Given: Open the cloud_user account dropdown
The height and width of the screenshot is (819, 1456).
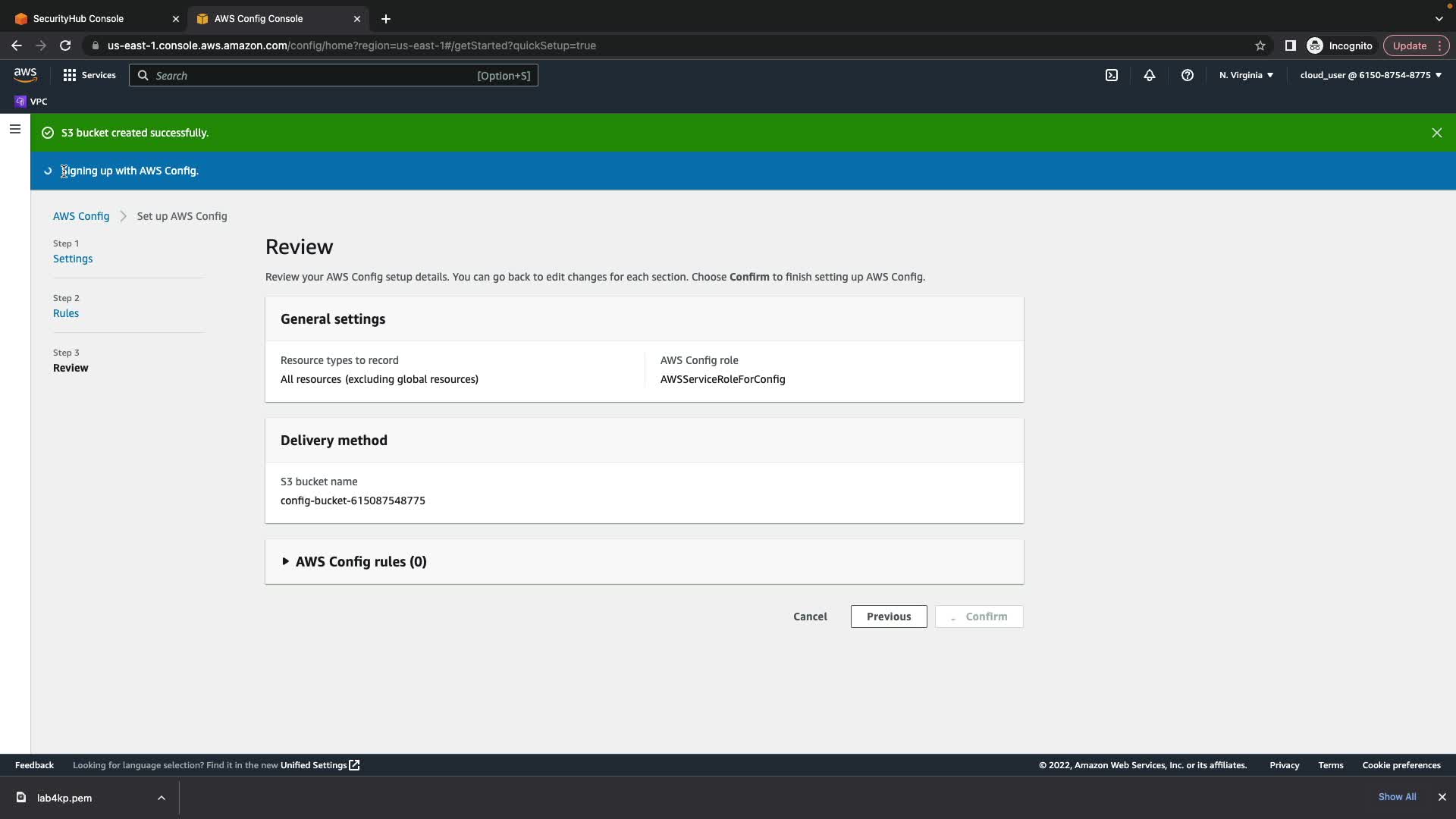Looking at the screenshot, I should [x=1370, y=75].
